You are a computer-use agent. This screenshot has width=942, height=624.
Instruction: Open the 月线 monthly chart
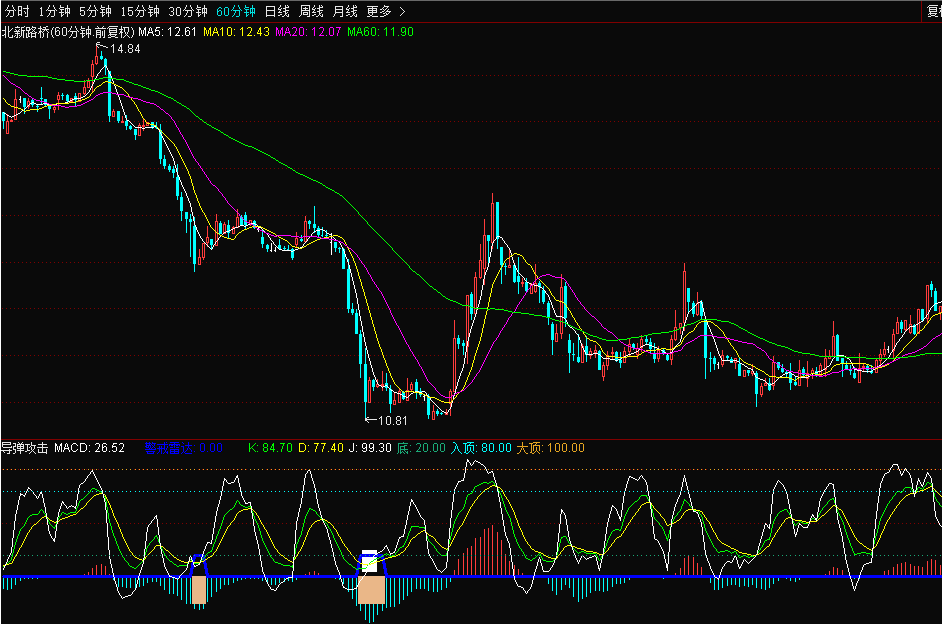[344, 11]
